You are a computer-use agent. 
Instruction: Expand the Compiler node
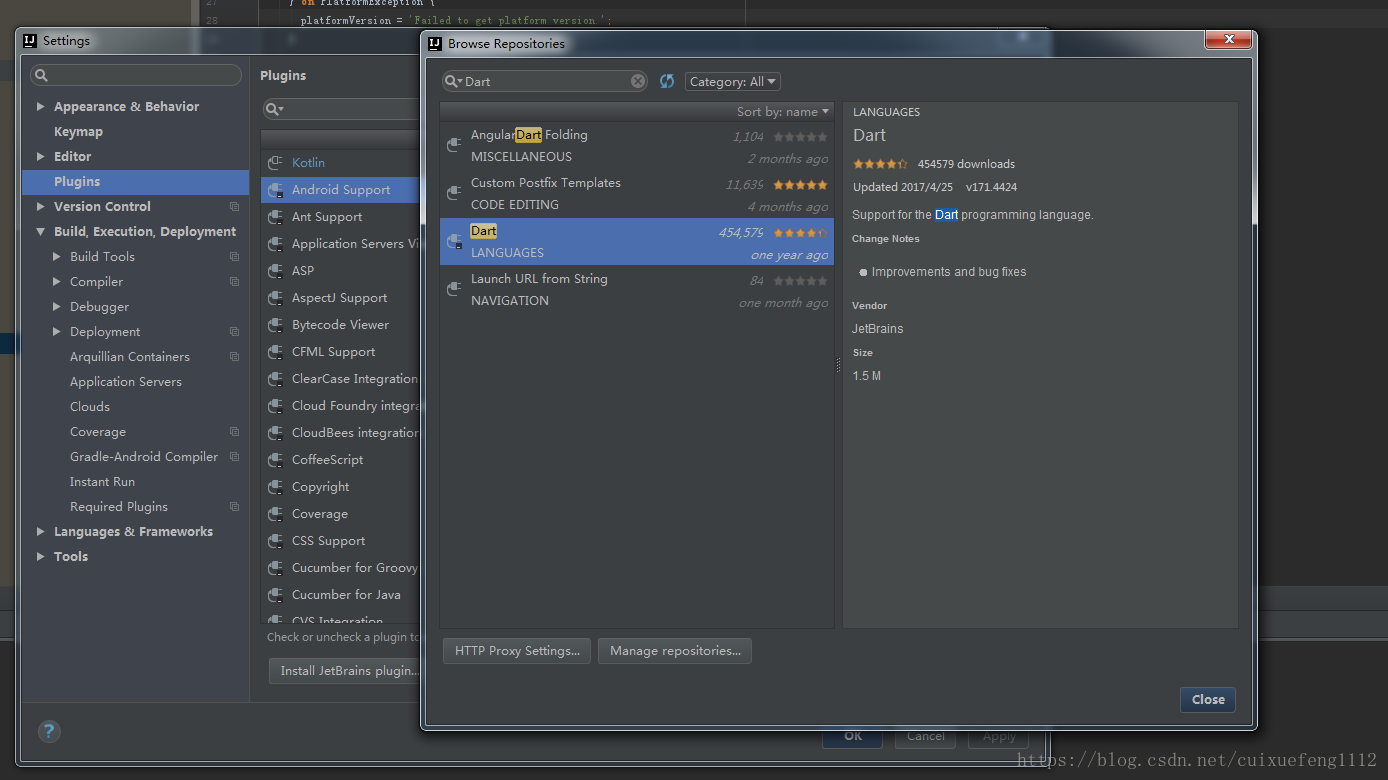pos(57,281)
